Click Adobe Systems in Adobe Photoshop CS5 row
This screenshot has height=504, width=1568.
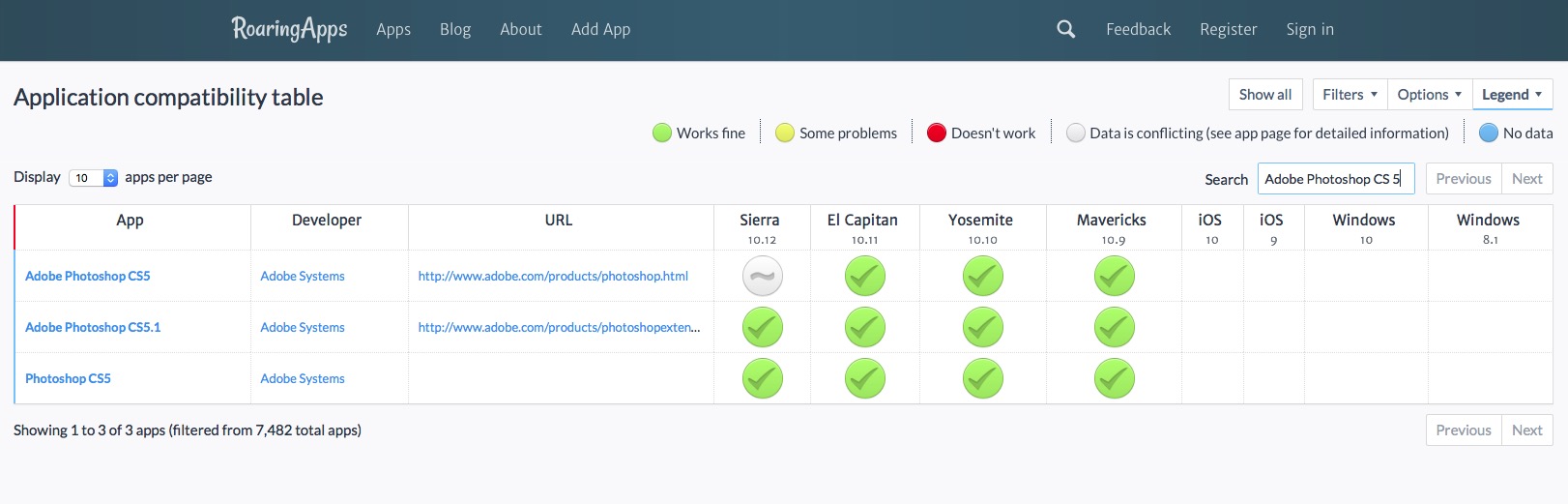click(303, 276)
